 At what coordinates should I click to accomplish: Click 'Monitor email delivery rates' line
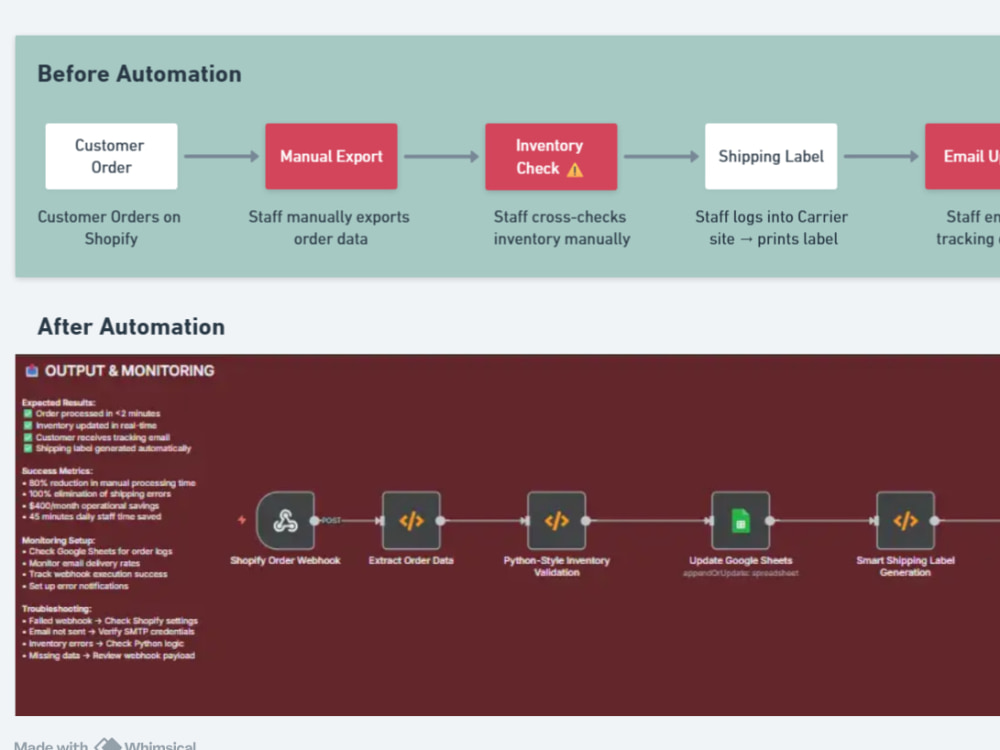[81, 563]
